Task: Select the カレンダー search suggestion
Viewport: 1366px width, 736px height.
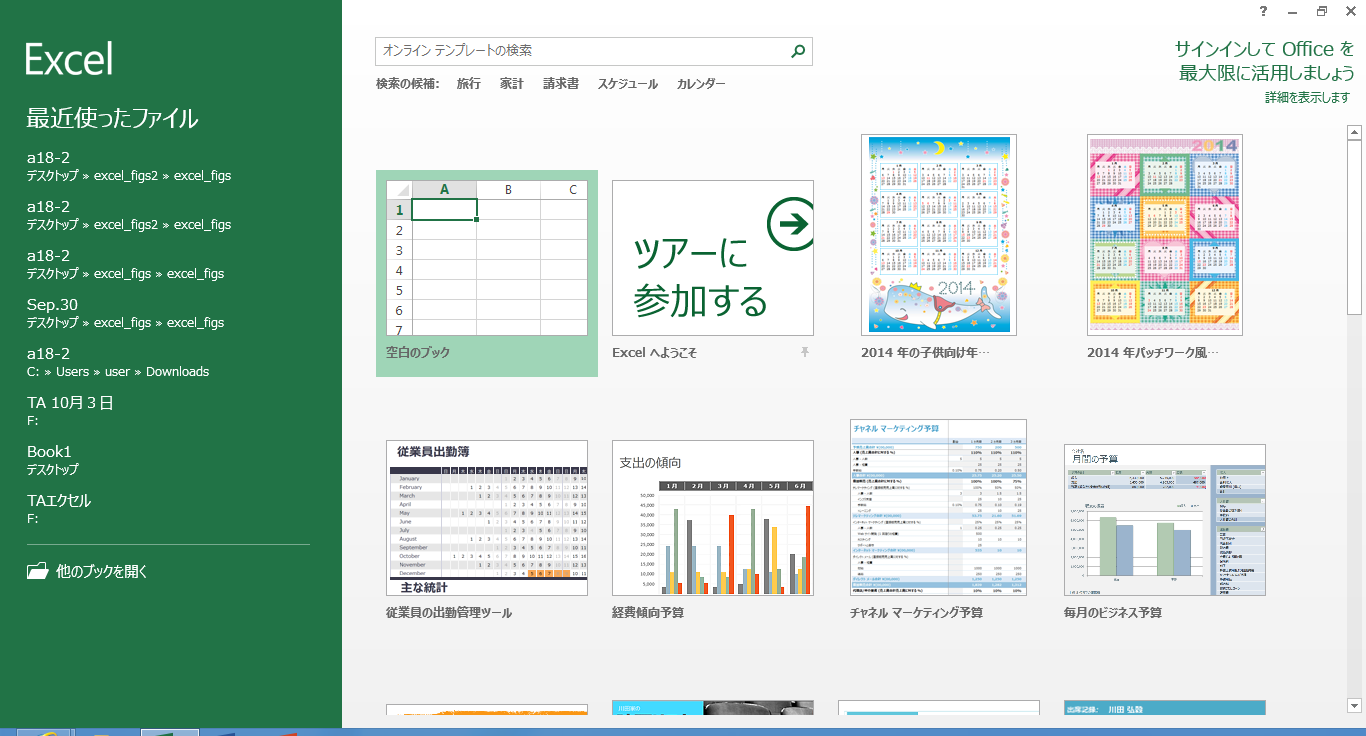Action: [701, 84]
